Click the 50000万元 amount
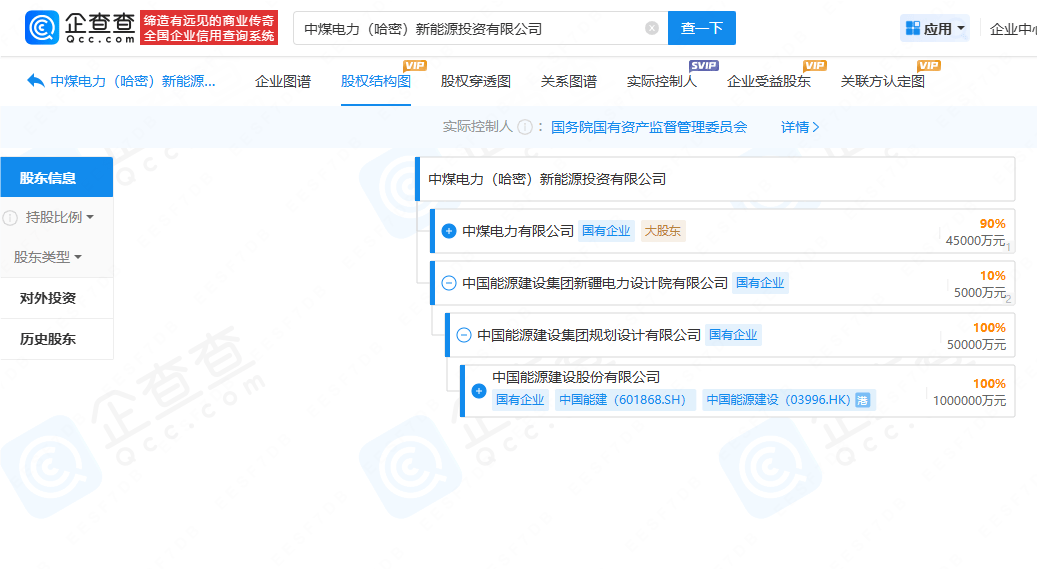Screen dimensions: 1037x569 coord(976,345)
